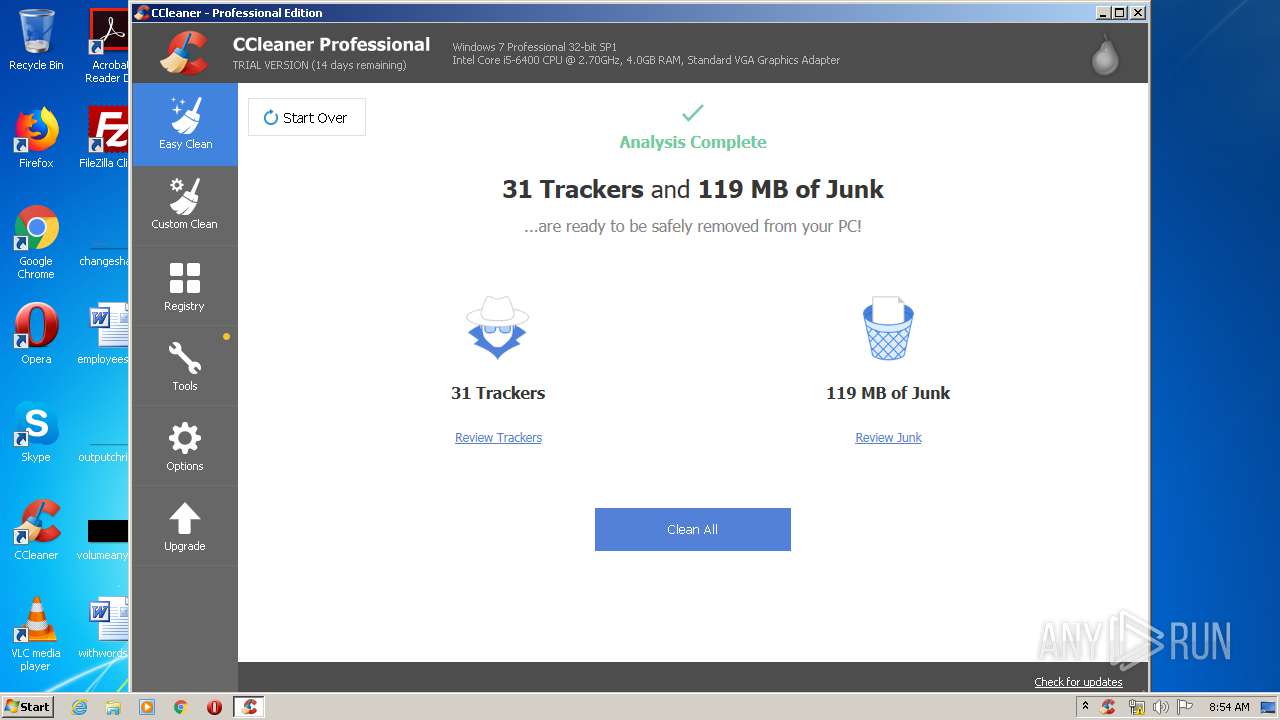
Task: Click the volume tray icon
Action: click(x=1161, y=707)
